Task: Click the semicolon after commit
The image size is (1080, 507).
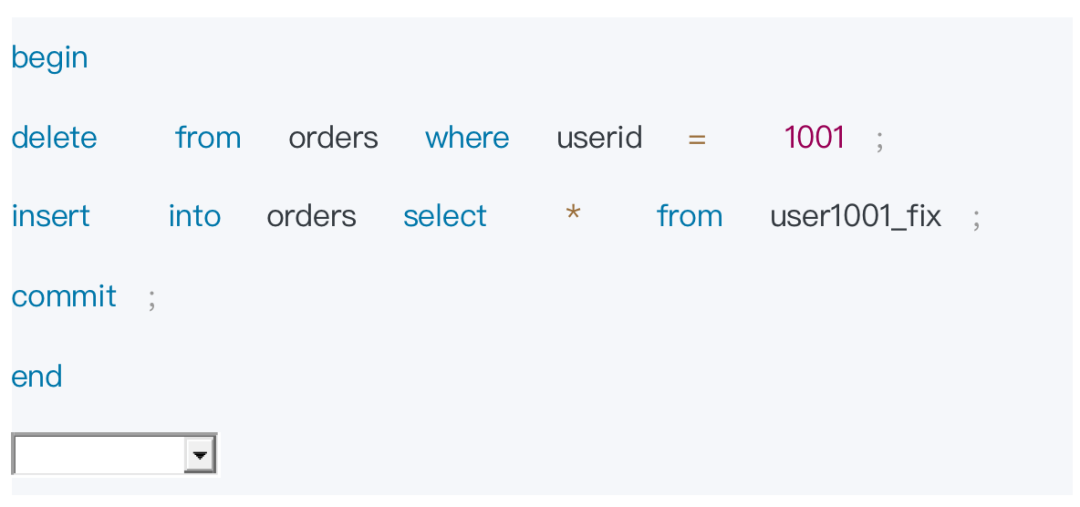Action: [x=152, y=298]
